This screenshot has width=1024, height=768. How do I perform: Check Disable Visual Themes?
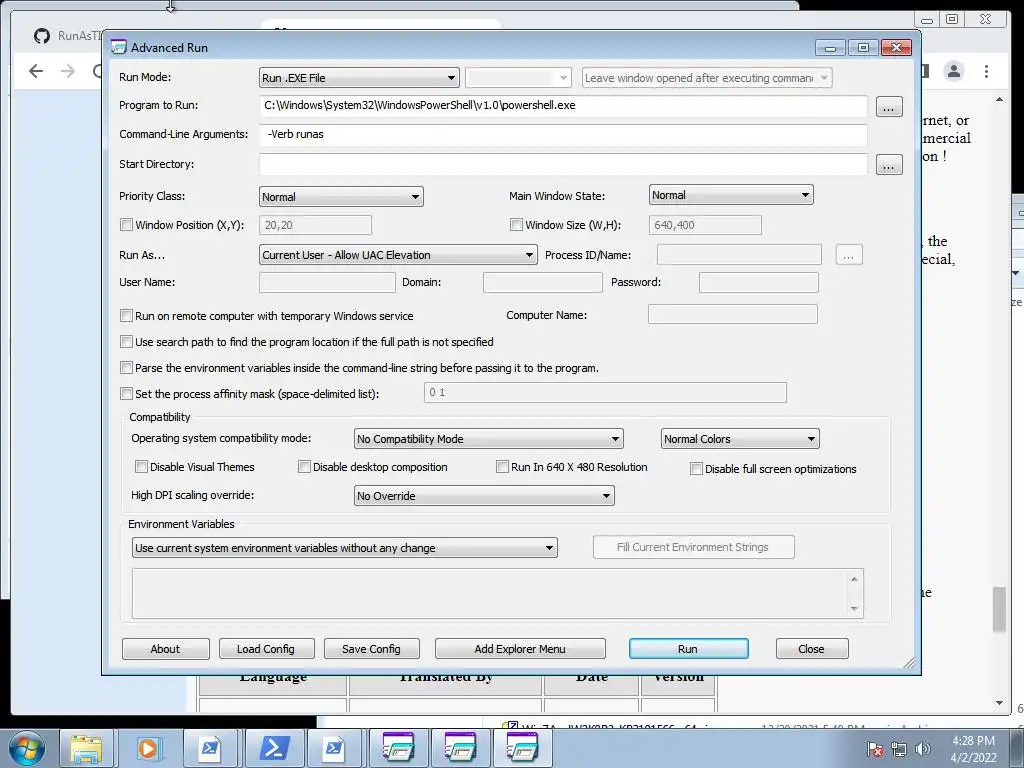click(141, 467)
